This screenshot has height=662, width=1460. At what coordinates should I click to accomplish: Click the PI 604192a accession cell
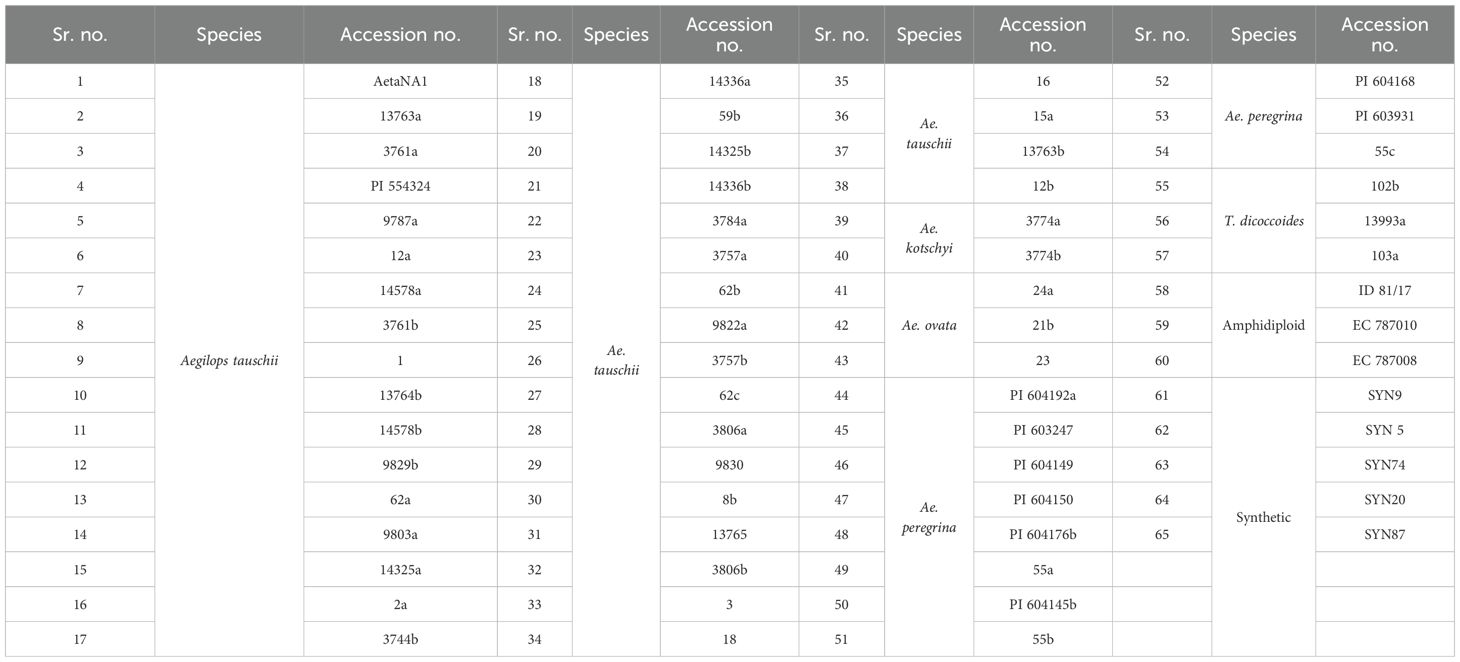pos(1043,395)
